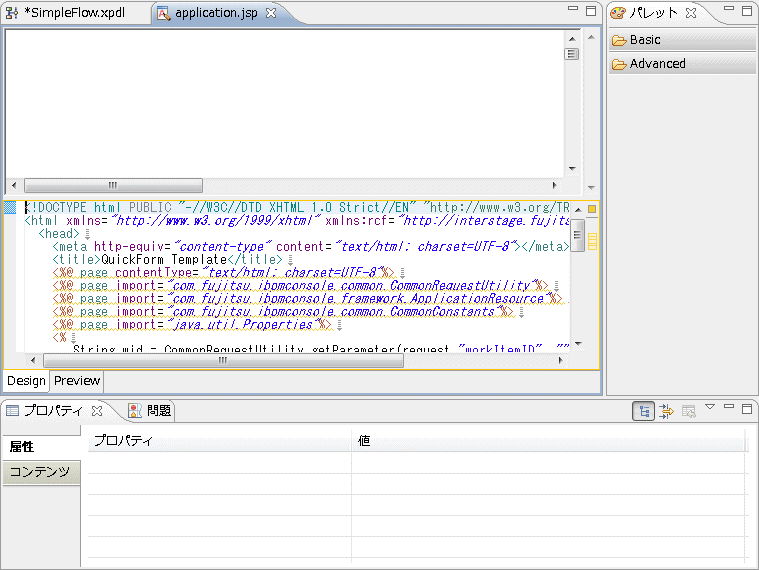Toggle show categories icon in properties toolbar
Image resolution: width=759 pixels, height=570 pixels.
click(644, 411)
